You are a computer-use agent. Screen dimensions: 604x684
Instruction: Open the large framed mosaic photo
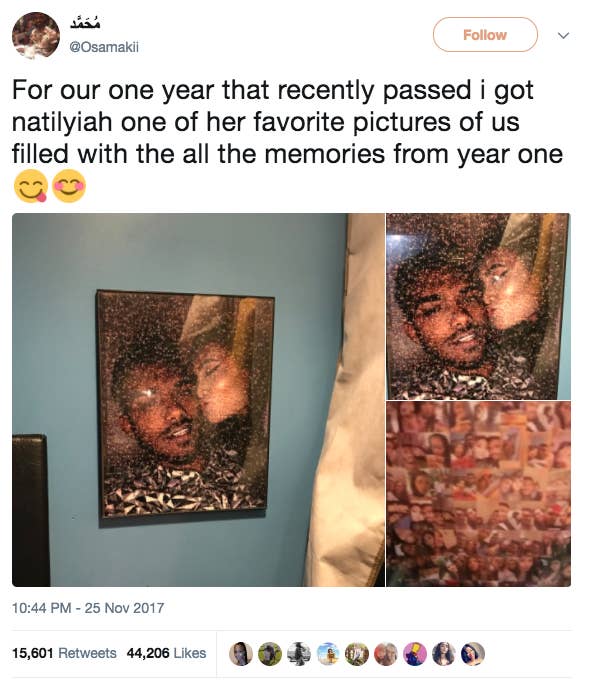tap(198, 400)
